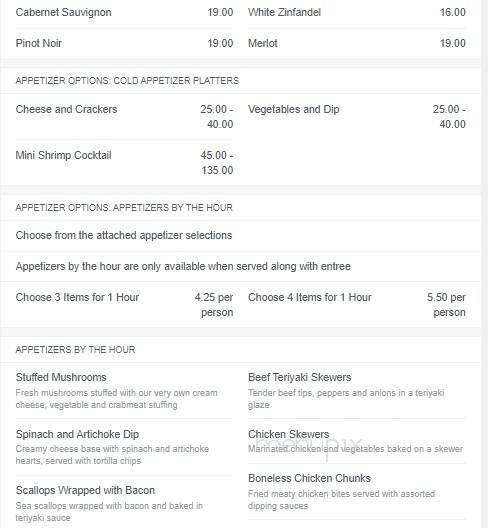488x528 pixels.
Task: Click the Vegetables and Dip platter
Action: tap(294, 109)
